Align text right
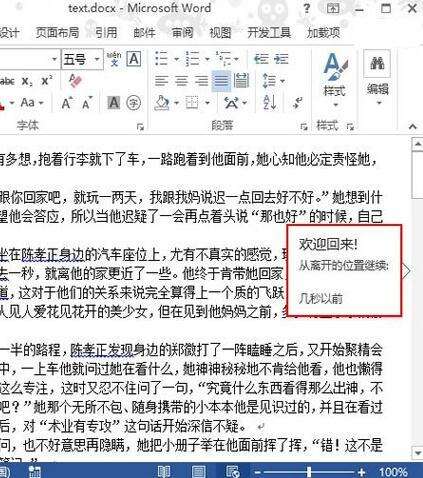 202,81
